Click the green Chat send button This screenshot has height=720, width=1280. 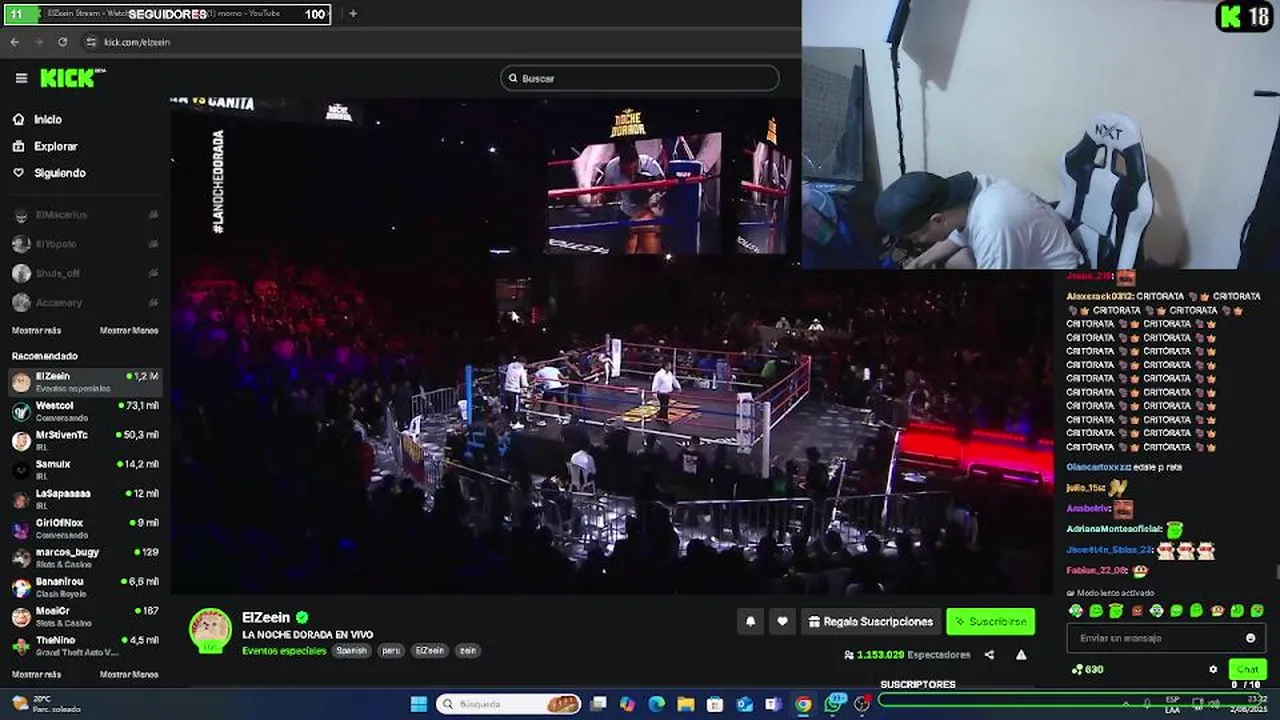1247,669
